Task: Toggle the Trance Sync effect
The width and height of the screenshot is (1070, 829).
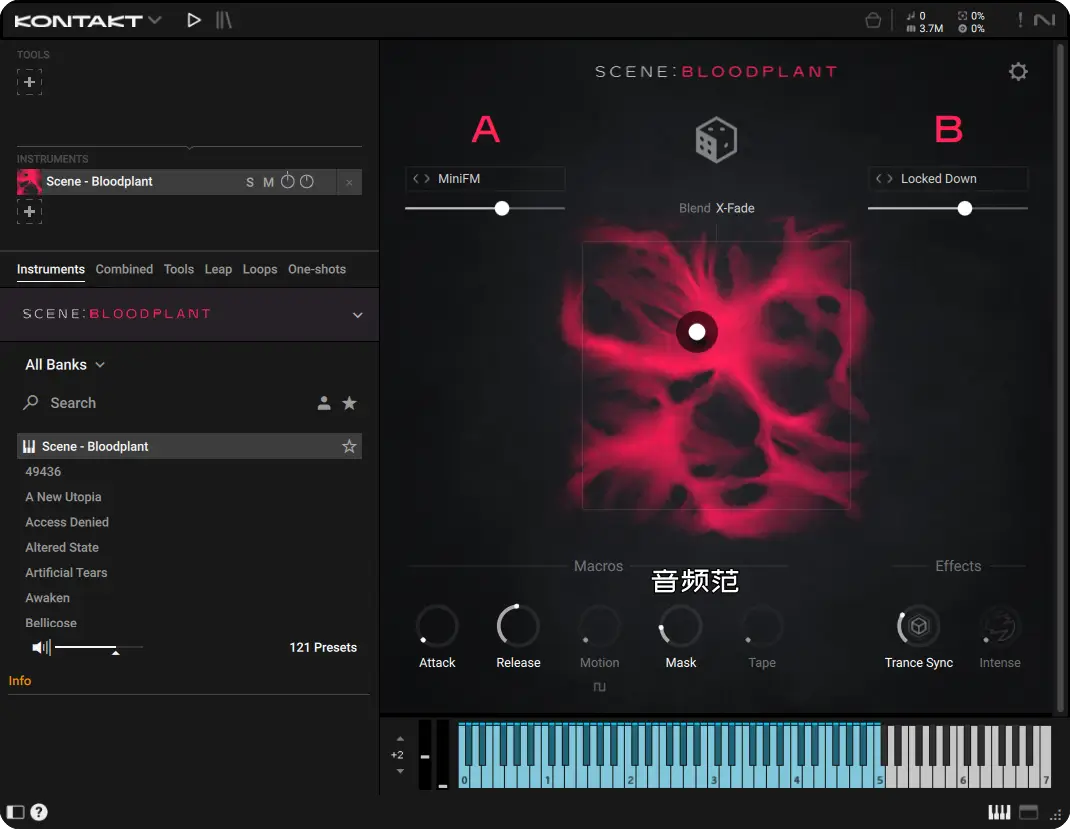Action: [918, 627]
